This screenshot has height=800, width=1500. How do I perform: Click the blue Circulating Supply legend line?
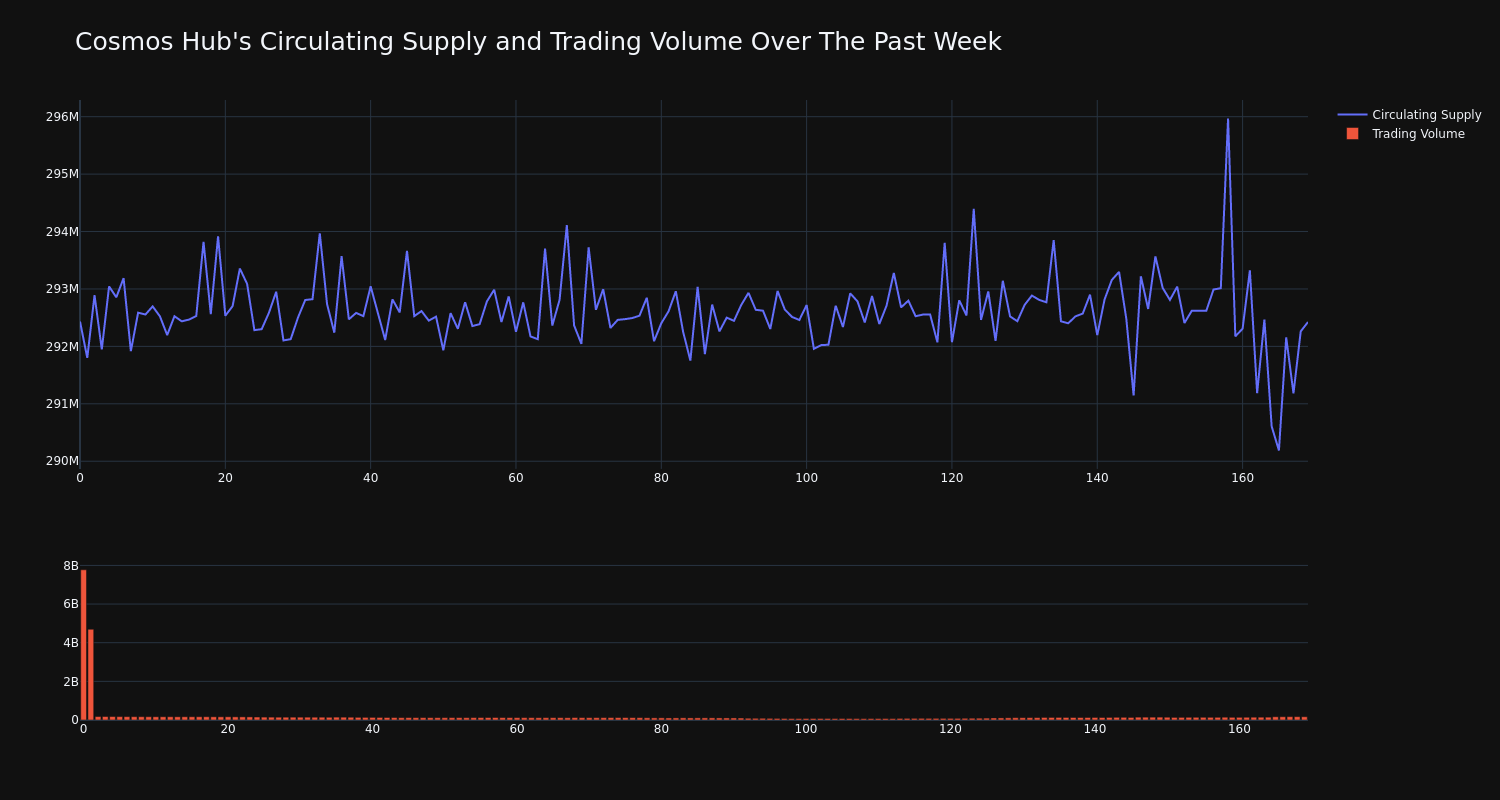coord(1352,115)
